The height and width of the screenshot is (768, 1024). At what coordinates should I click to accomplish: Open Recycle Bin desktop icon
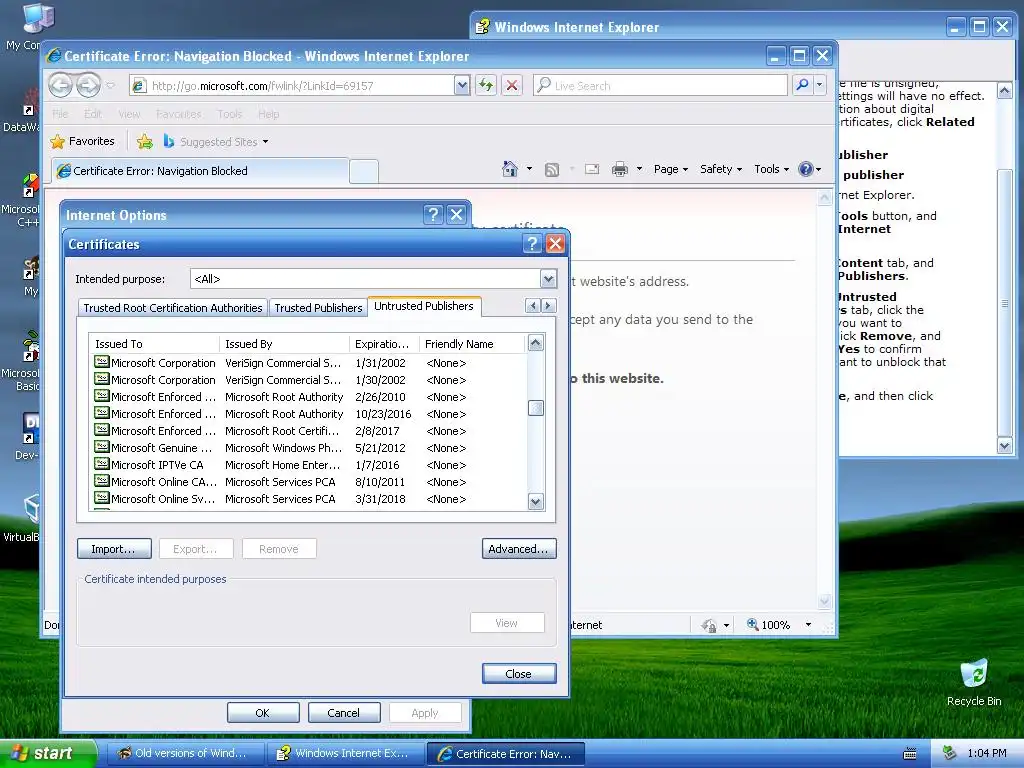coord(974,682)
